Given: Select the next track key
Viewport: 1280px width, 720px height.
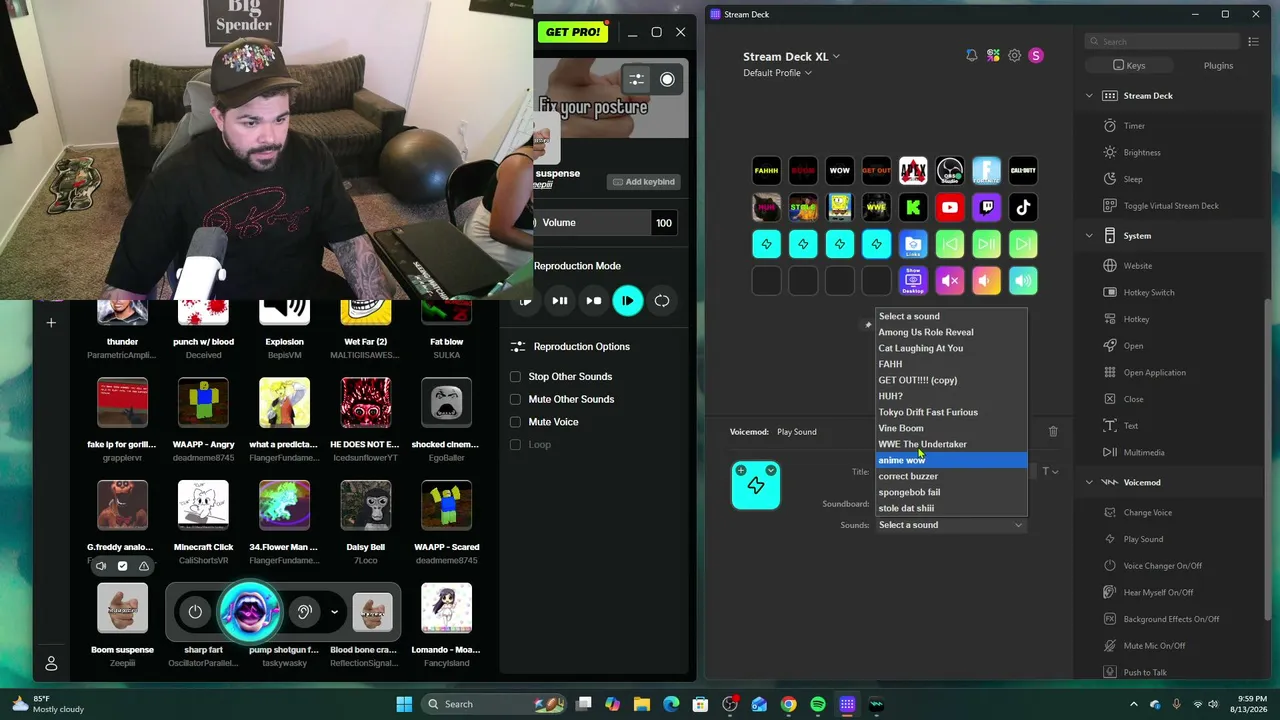Looking at the screenshot, I should tap(1023, 244).
